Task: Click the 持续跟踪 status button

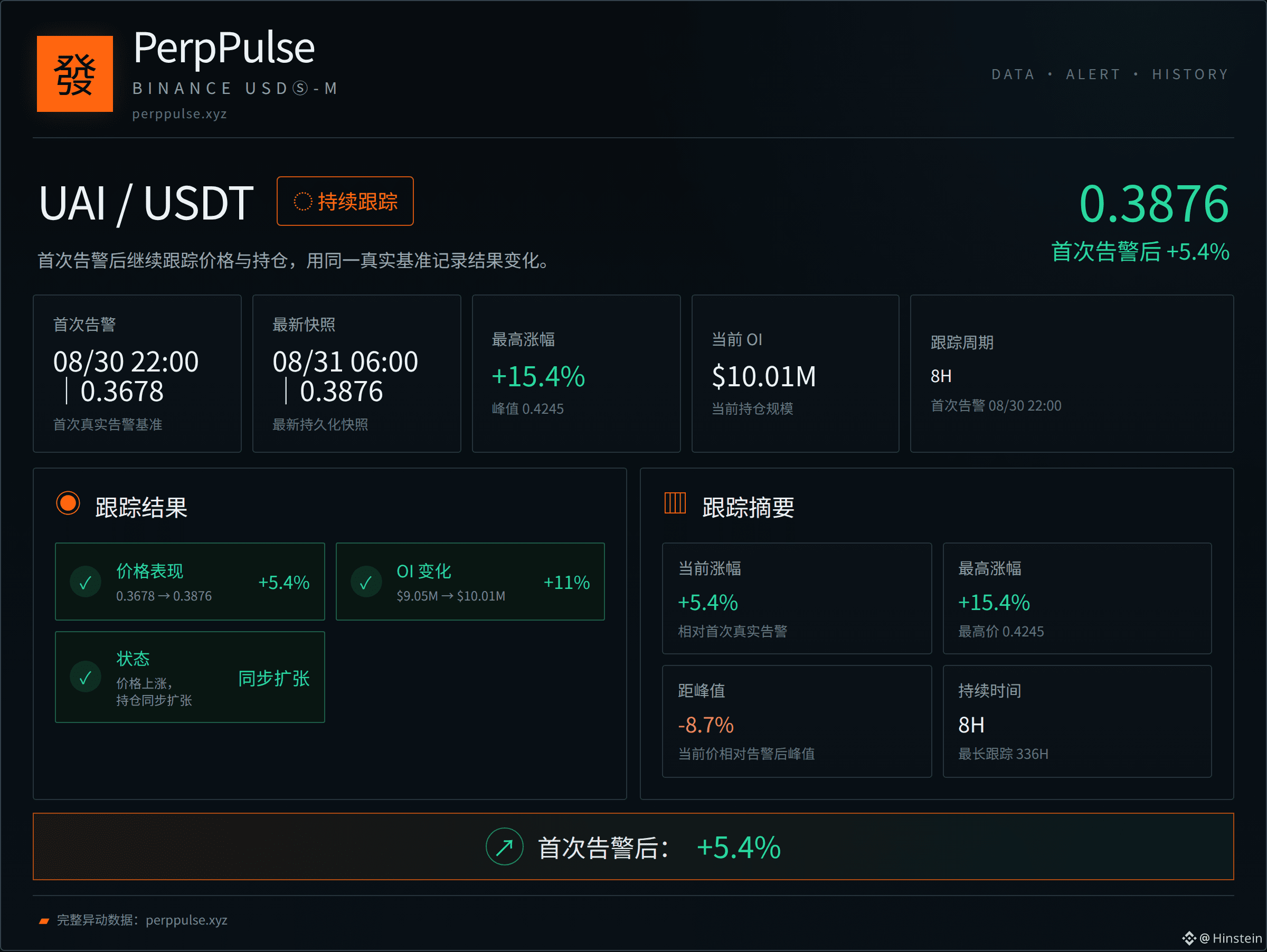Action: click(x=345, y=201)
